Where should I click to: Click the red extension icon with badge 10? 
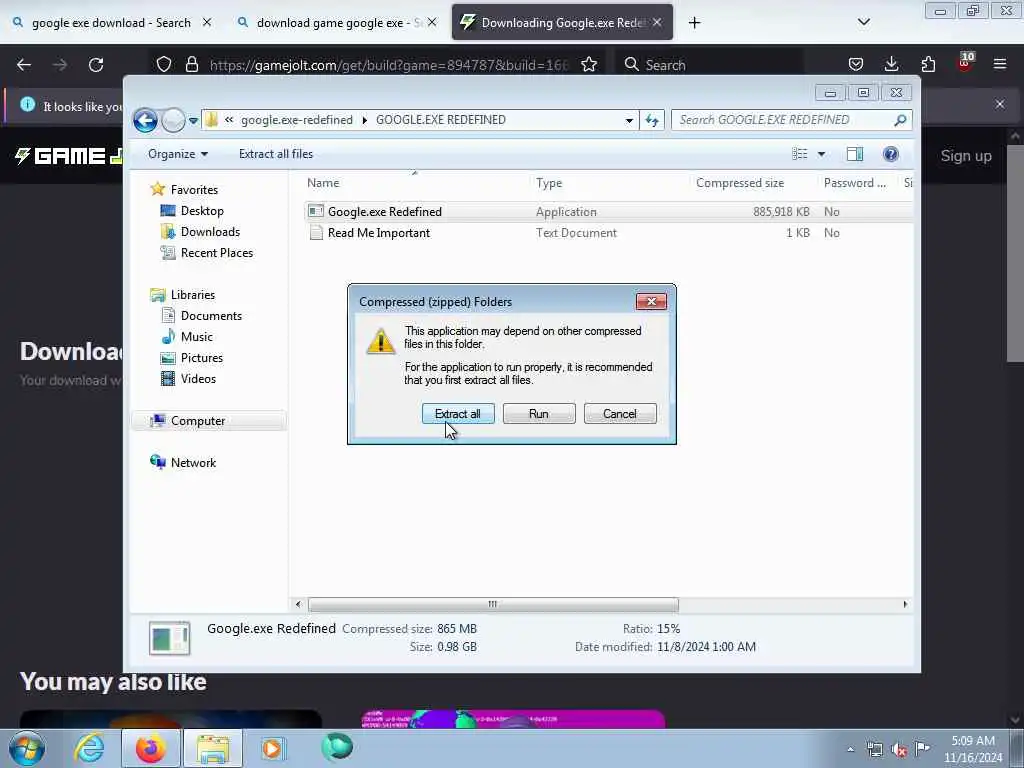pos(965,63)
